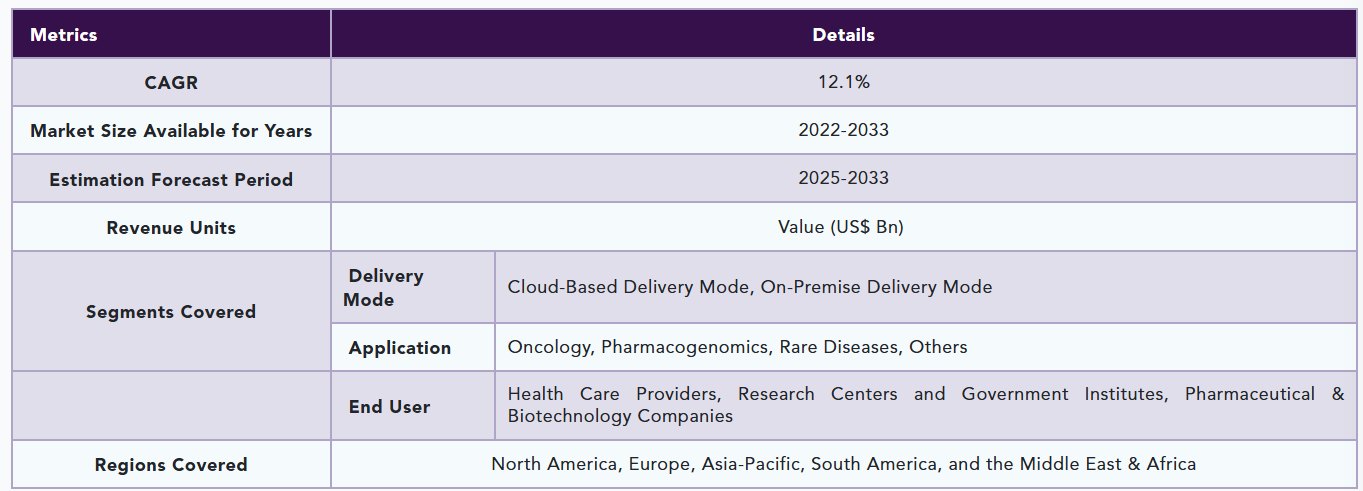Select the Estimation Forecast Period label
This screenshot has width=1363, height=491.
click(x=171, y=180)
